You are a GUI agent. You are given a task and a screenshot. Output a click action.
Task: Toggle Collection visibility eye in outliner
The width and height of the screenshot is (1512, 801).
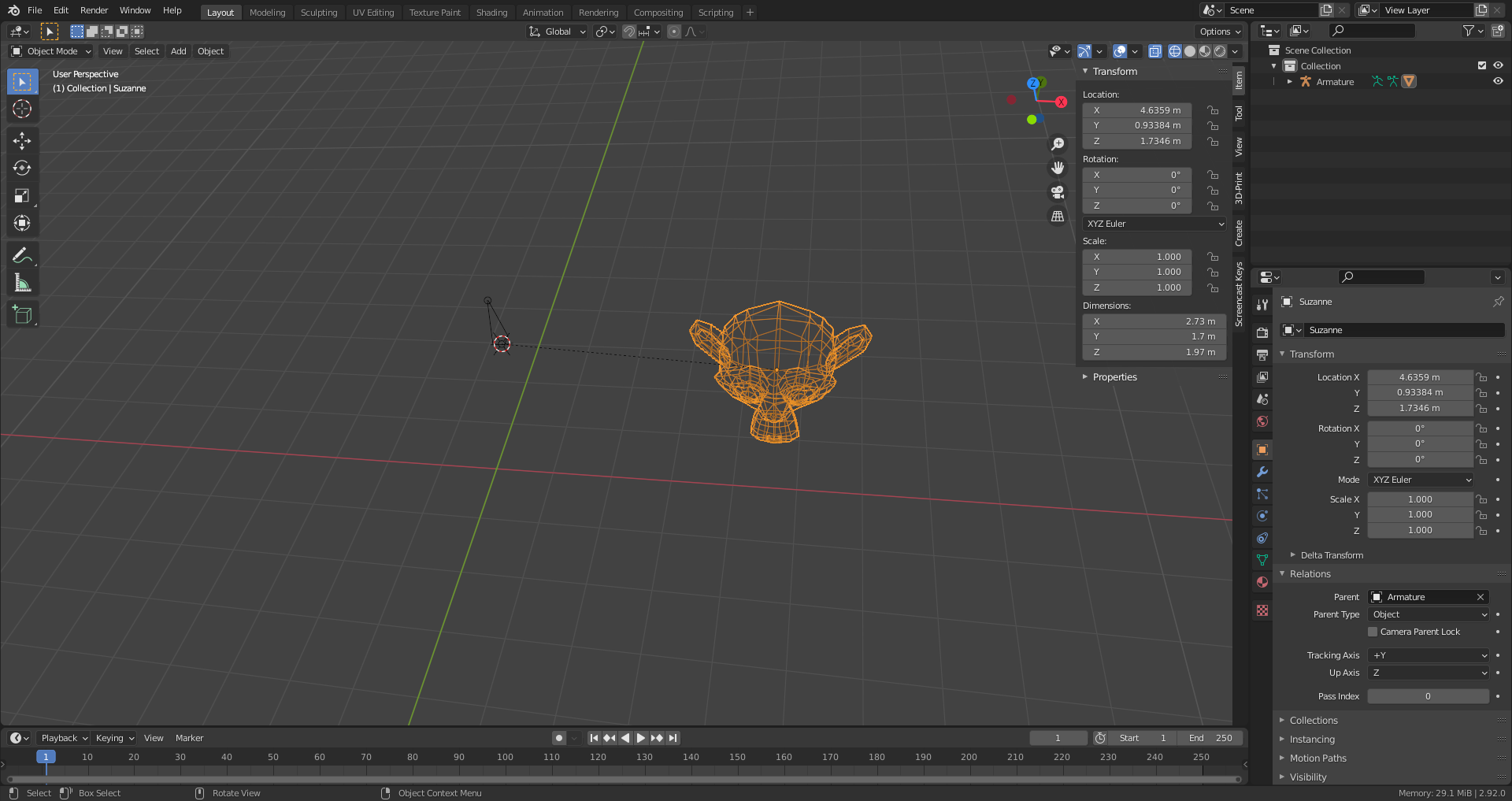[1498, 65]
